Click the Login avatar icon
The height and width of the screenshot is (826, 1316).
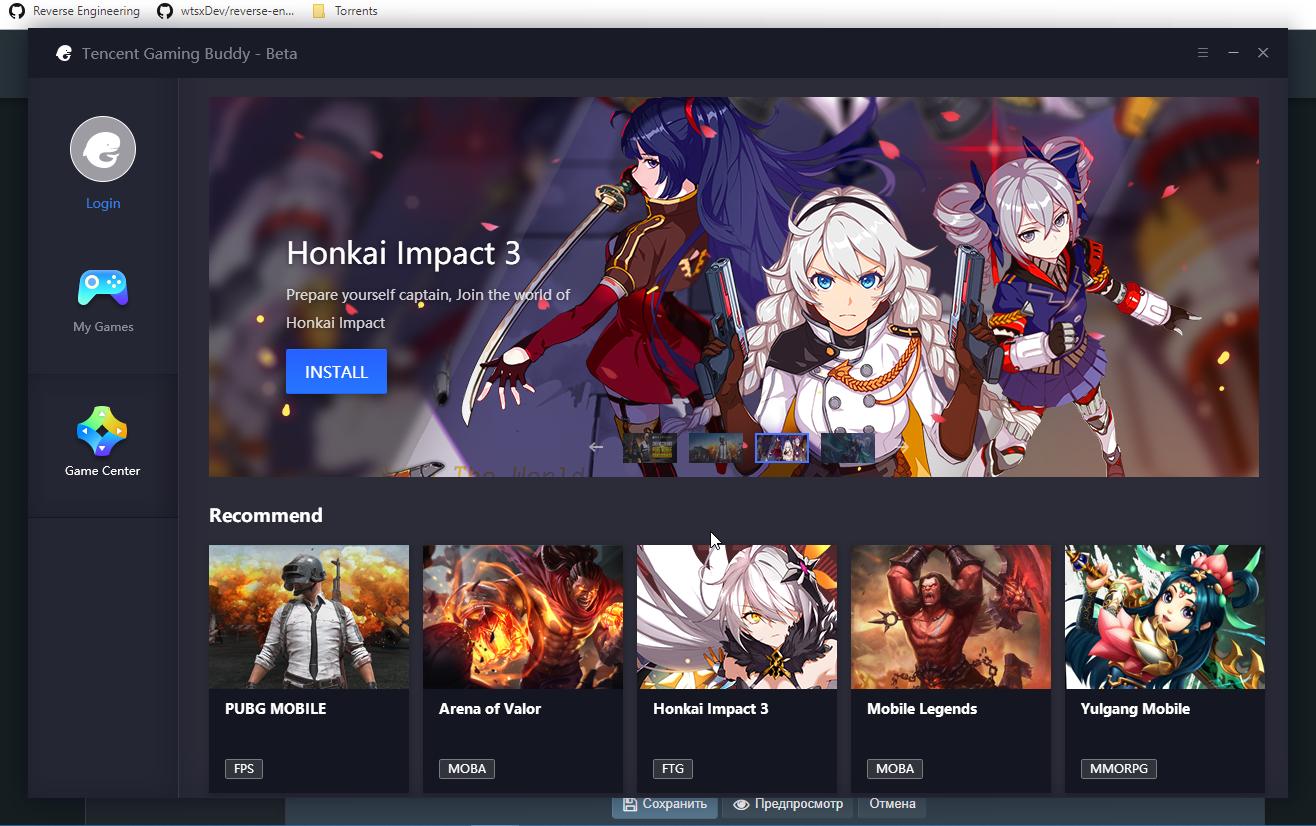coord(103,149)
